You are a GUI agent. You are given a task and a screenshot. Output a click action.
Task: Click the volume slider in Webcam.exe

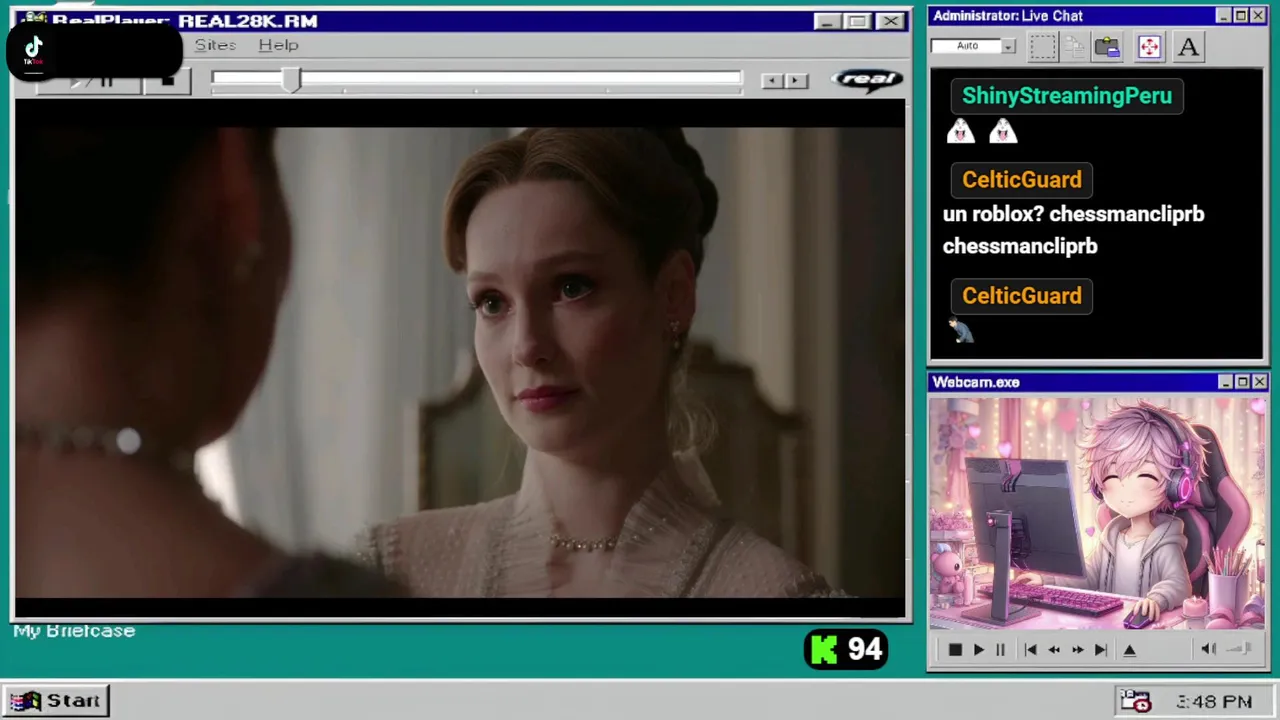point(1239,649)
